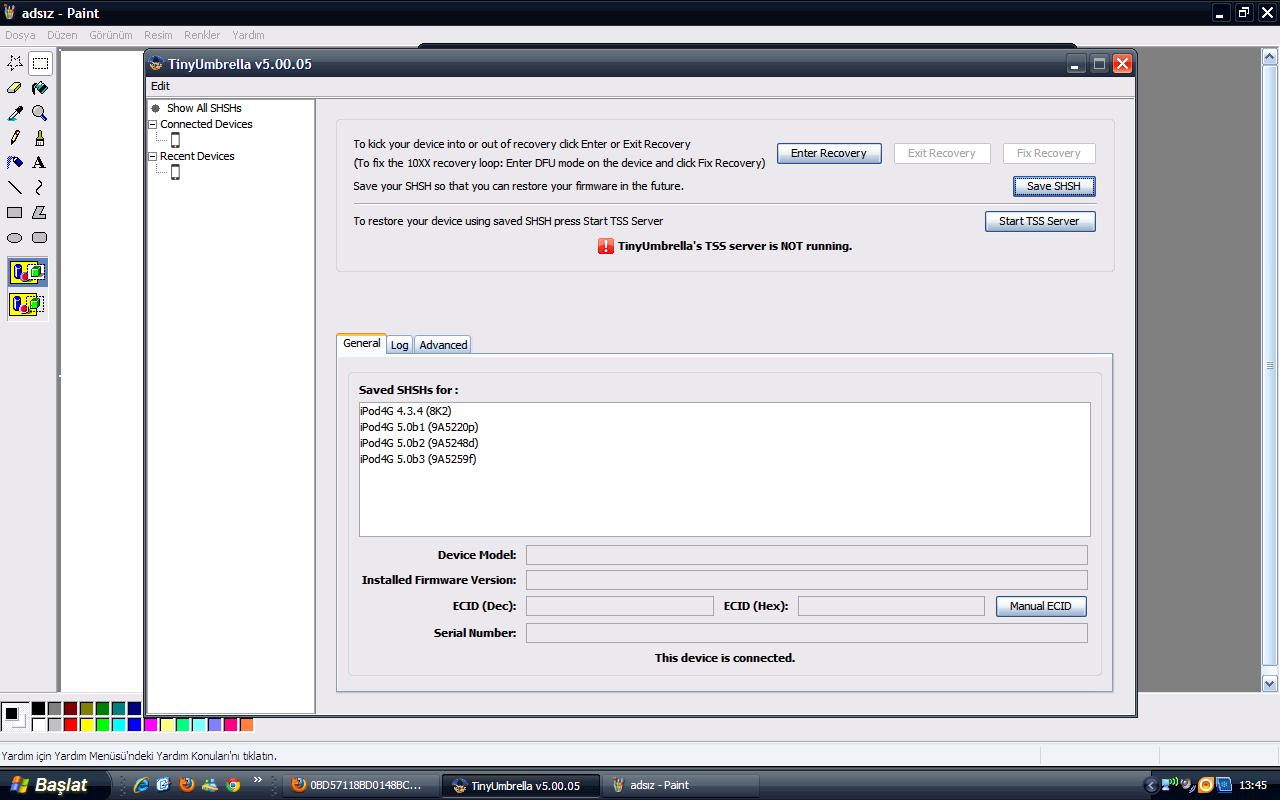This screenshot has height=800, width=1280.
Task: Click the ECID (Dec) input field
Action: click(x=620, y=606)
